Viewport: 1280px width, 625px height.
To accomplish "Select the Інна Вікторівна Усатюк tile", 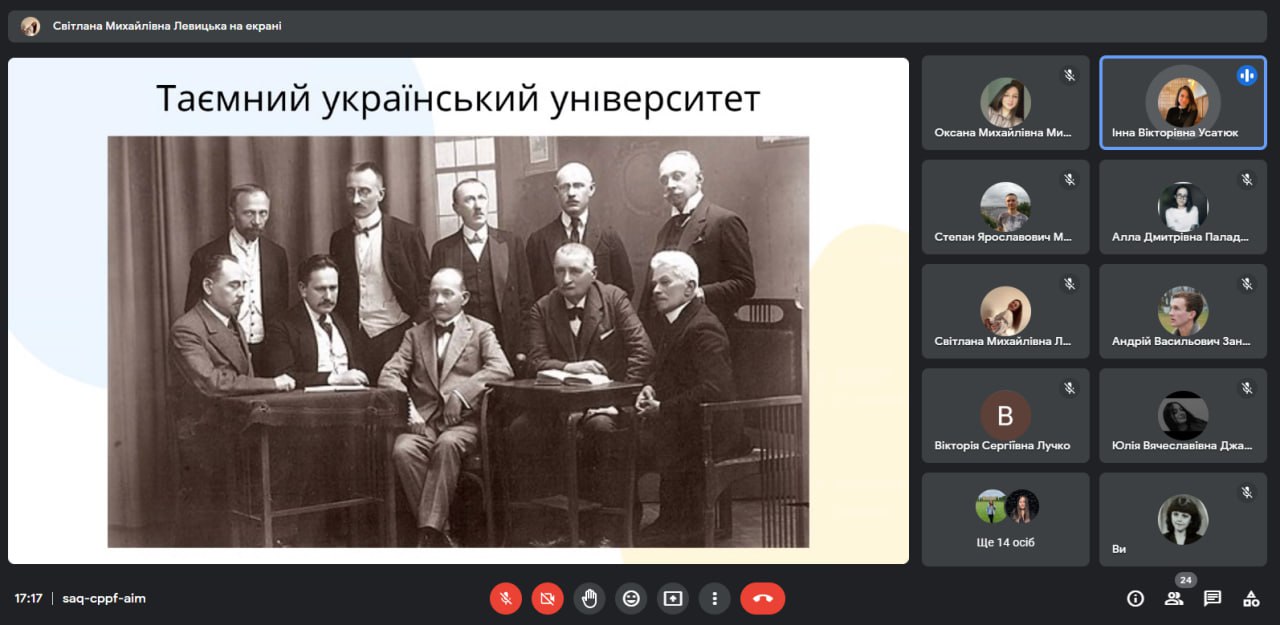I will tap(1183, 103).
